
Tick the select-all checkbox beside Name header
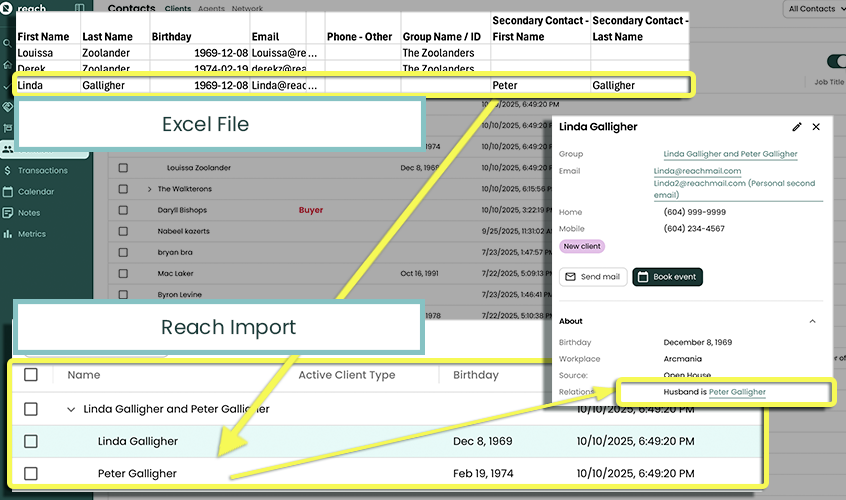(31, 375)
